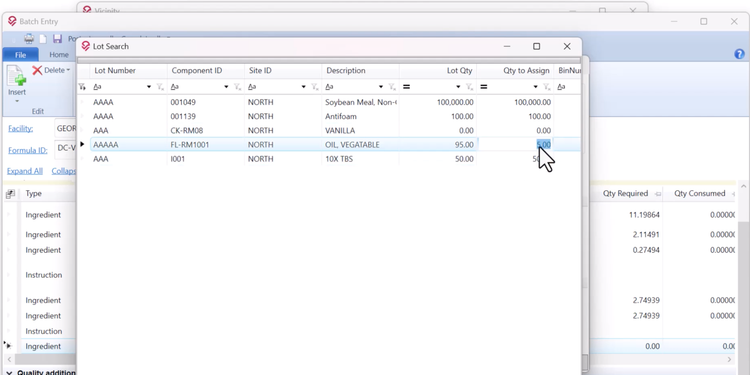Image resolution: width=750 pixels, height=375 pixels.
Task: Switch to the Home ribbon tab
Action: (59, 55)
